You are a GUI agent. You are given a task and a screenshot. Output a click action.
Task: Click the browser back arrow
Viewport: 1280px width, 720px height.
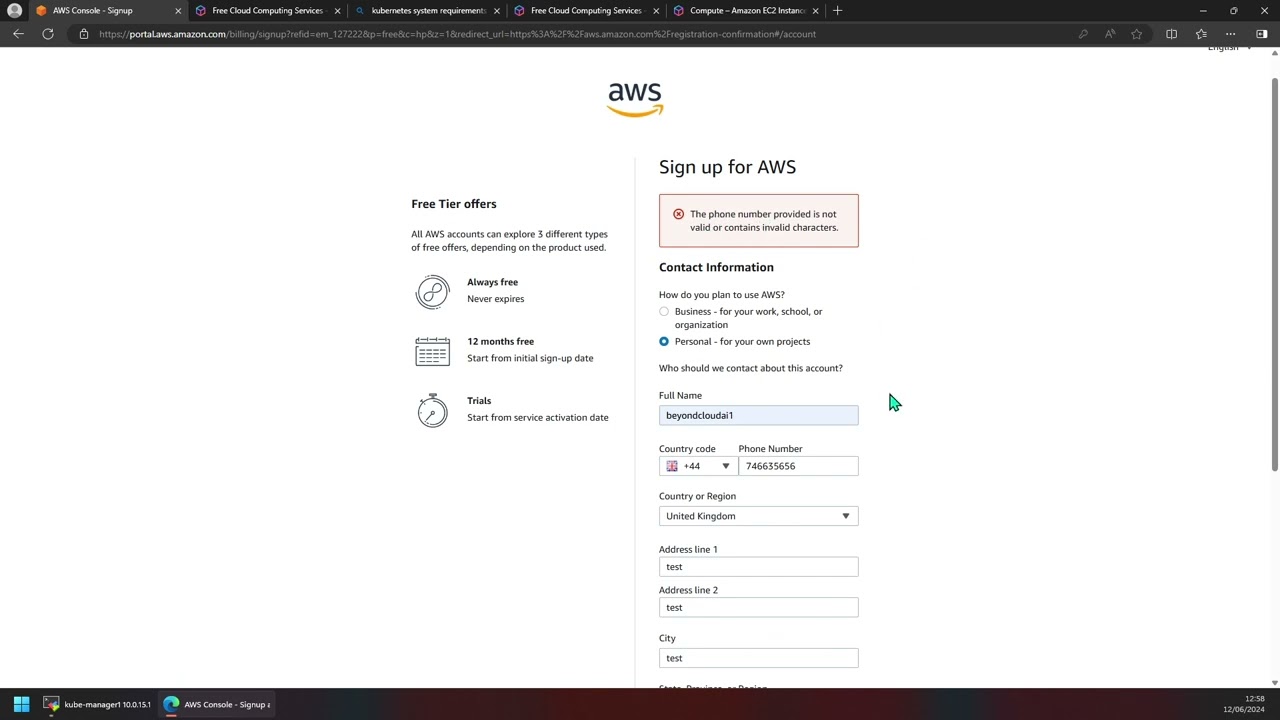(18, 34)
